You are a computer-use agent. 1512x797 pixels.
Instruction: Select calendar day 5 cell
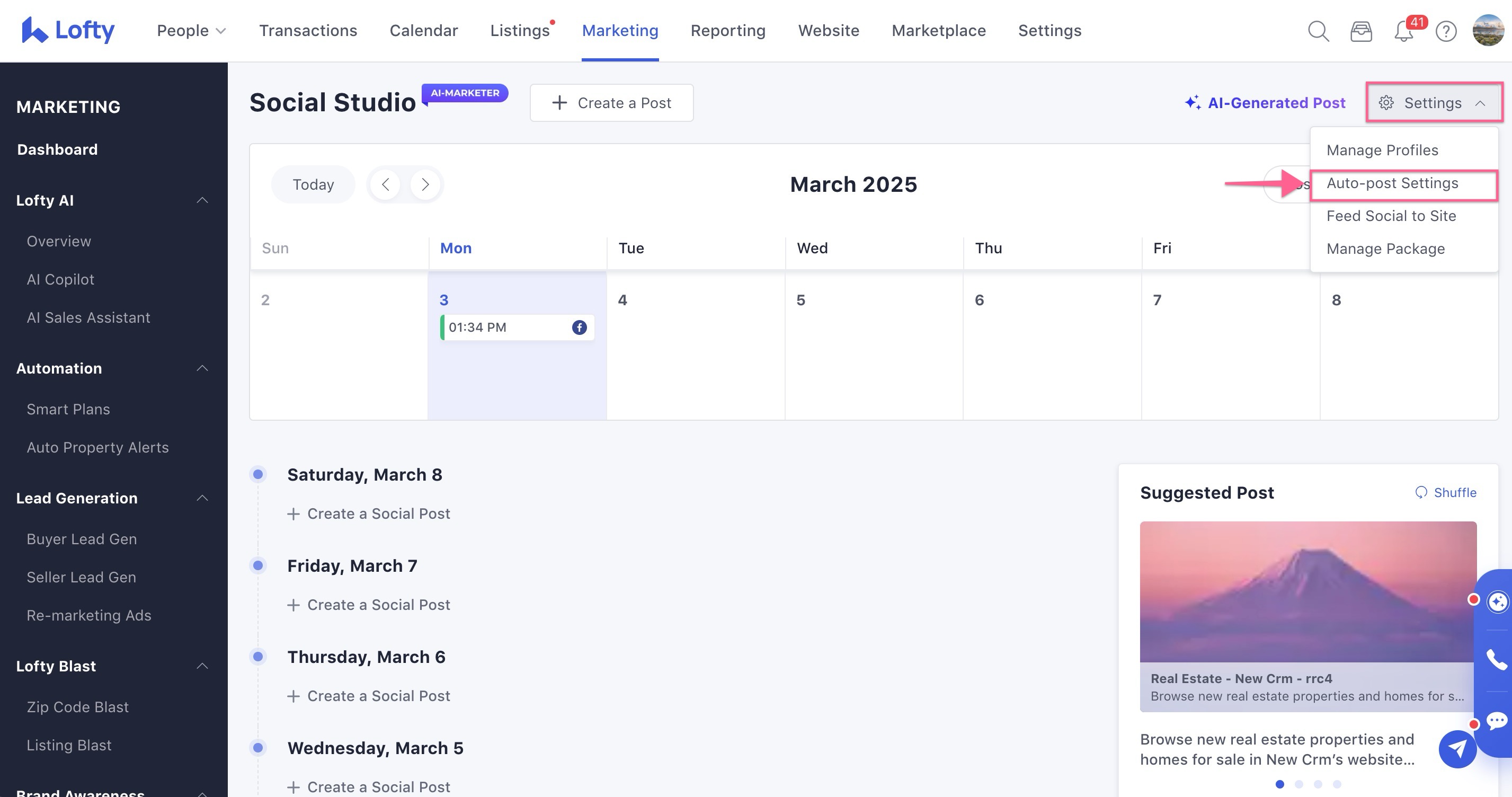[x=874, y=346]
